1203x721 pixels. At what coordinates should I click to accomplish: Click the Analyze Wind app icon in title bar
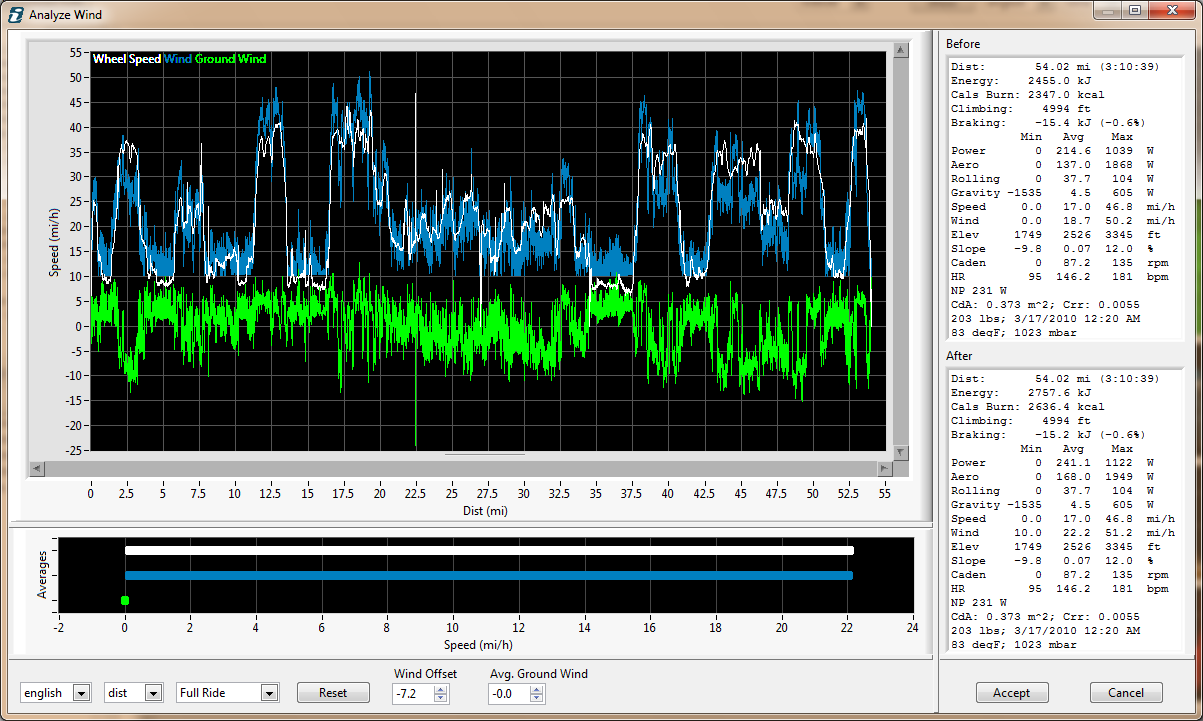click(x=16, y=14)
